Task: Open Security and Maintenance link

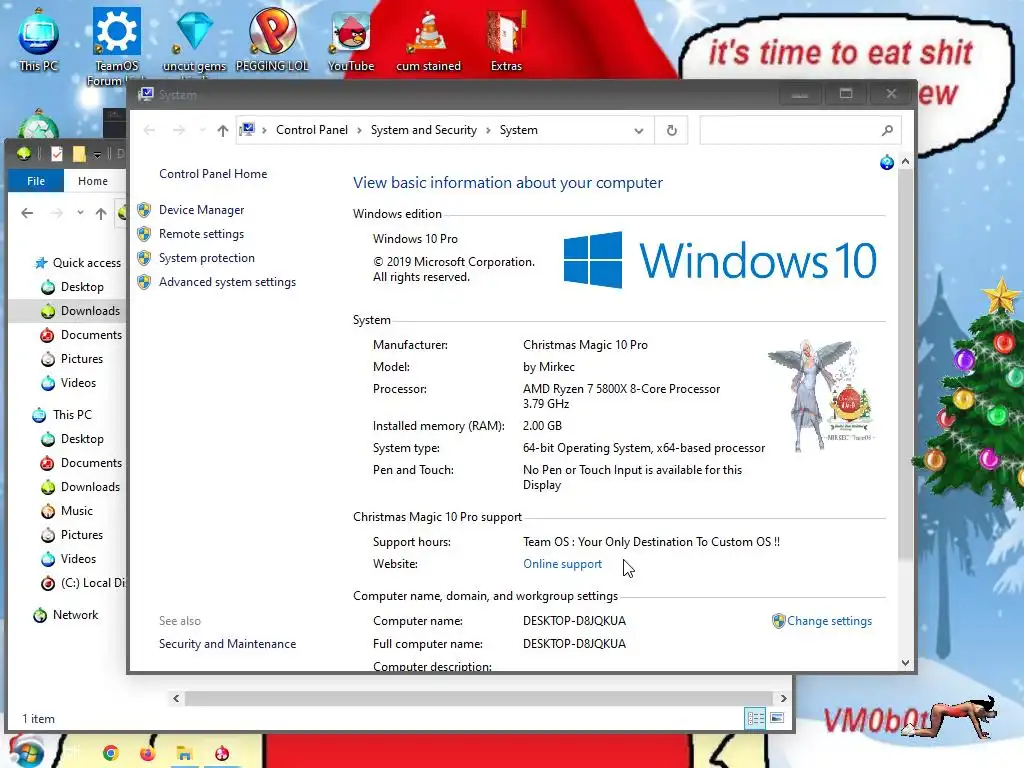Action: (227, 644)
